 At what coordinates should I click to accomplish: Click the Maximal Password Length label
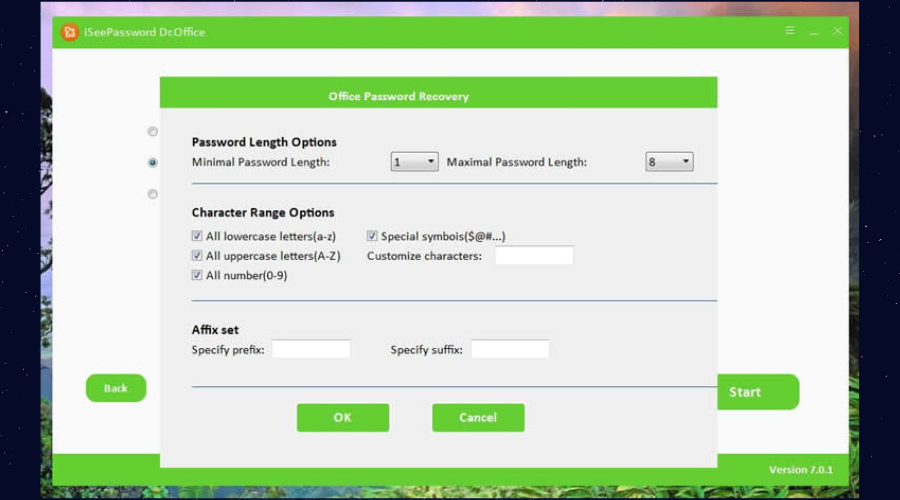(x=517, y=162)
